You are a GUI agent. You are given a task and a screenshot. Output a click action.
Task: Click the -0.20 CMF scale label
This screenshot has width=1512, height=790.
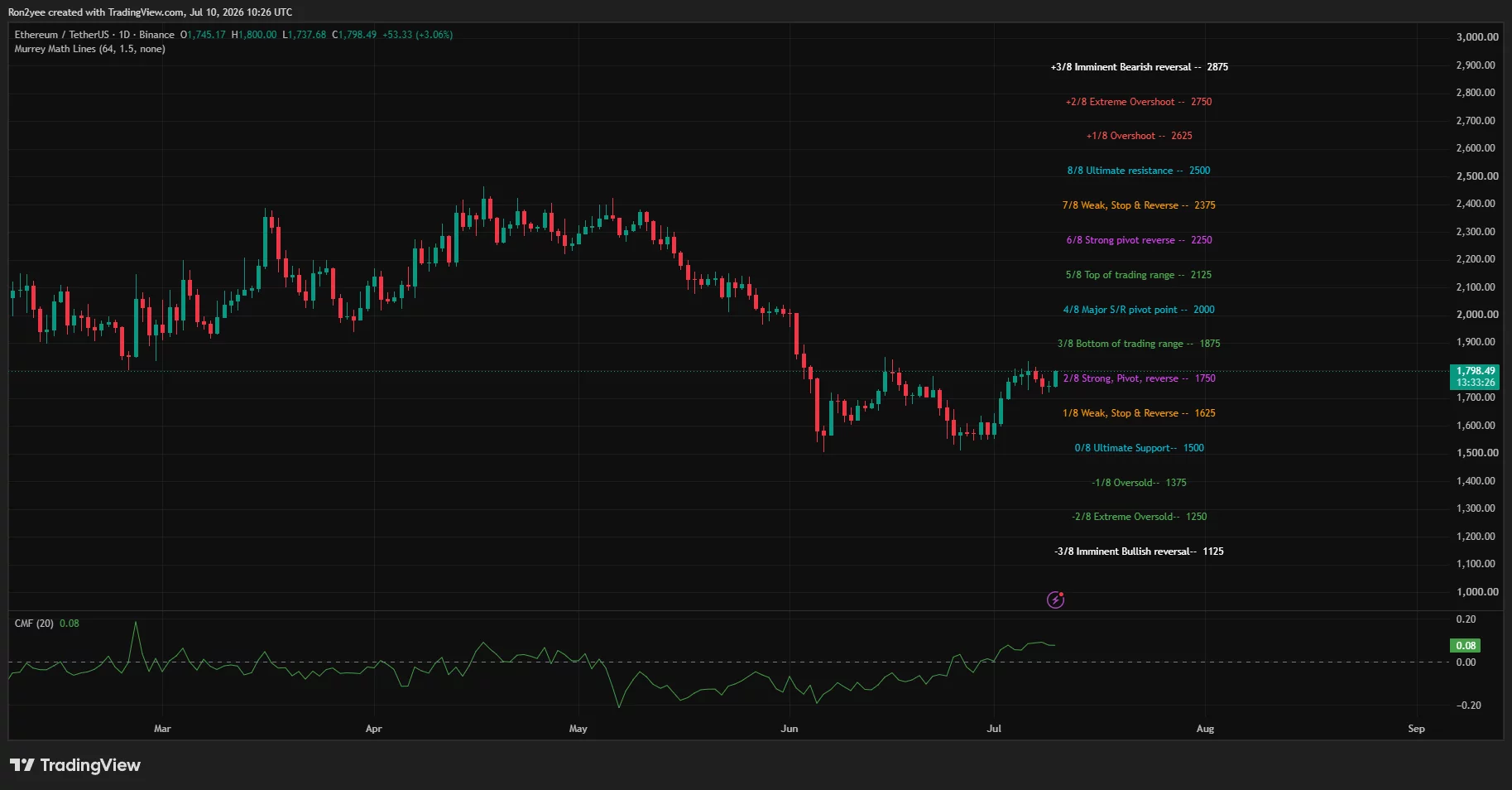coord(1468,706)
